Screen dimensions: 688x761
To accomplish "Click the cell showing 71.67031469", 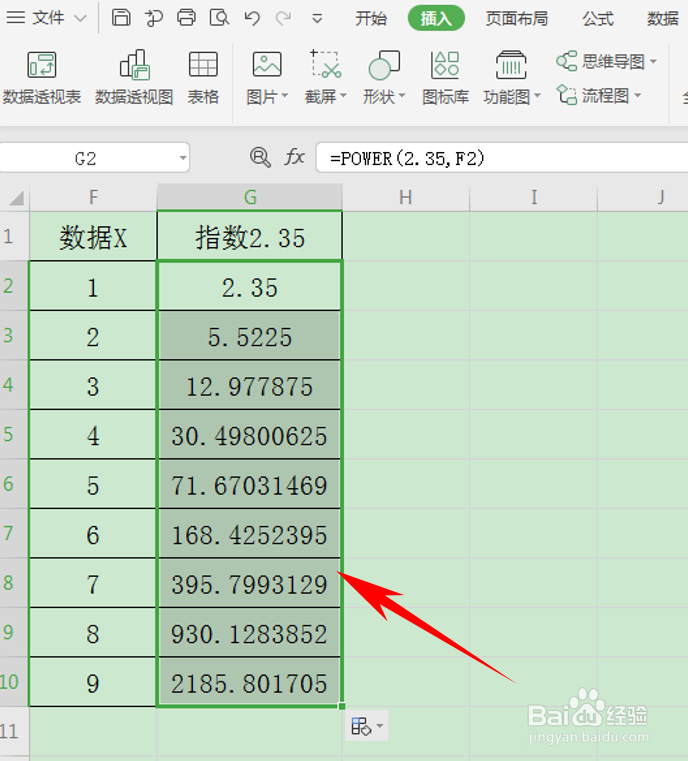I will [250, 484].
